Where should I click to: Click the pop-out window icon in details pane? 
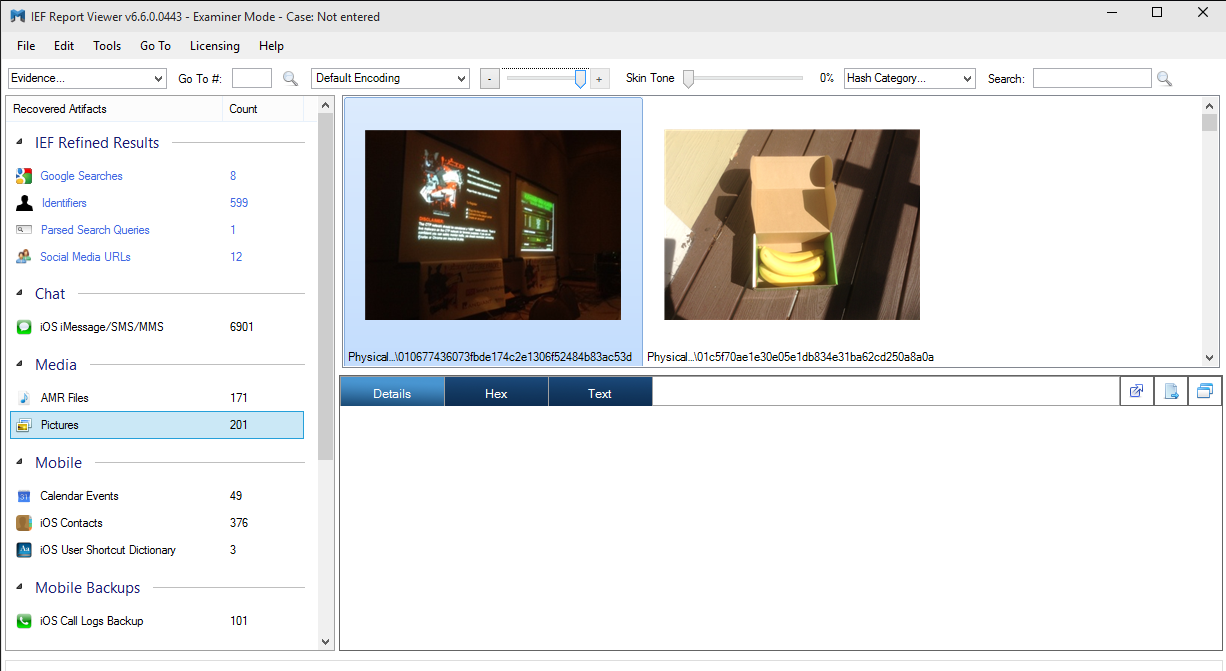[x=1205, y=392]
